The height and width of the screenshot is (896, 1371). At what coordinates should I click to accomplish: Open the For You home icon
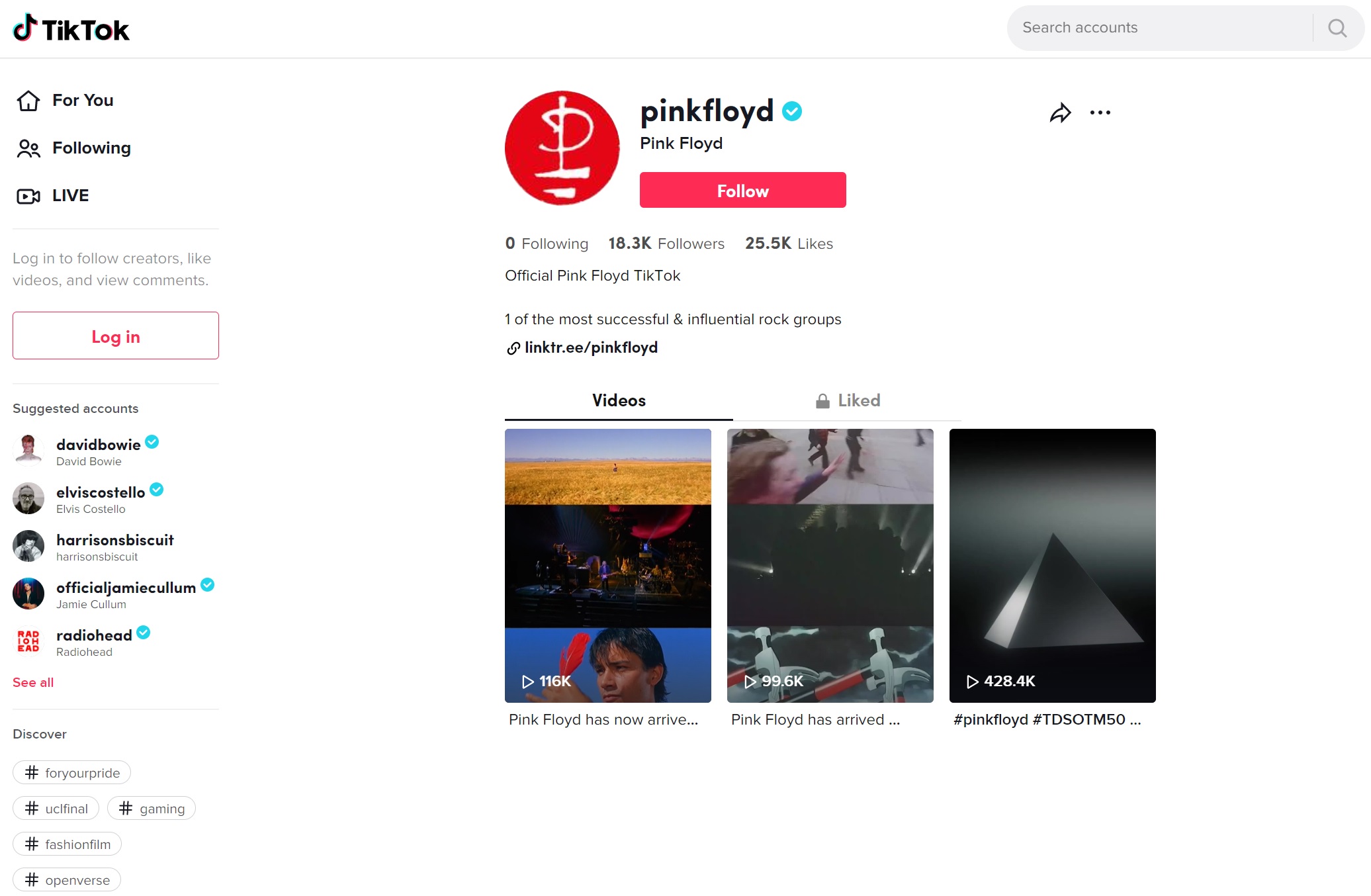click(28, 101)
